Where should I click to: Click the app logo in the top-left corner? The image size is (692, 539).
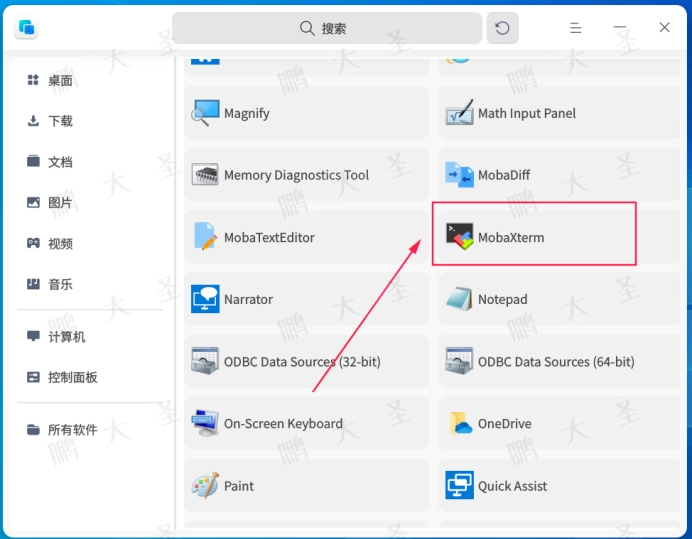[x=26, y=27]
